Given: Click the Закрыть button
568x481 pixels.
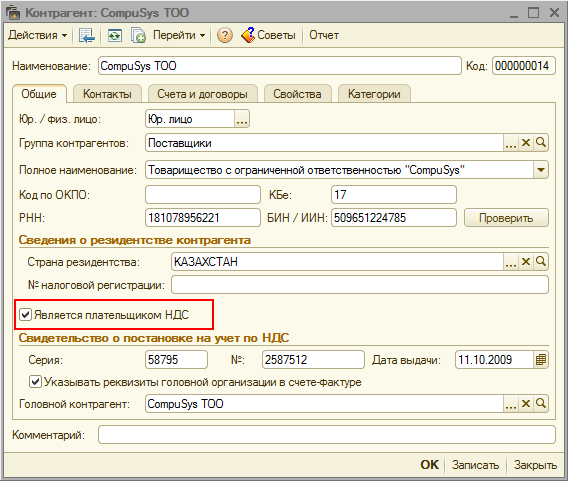Looking at the screenshot, I should point(535,465).
